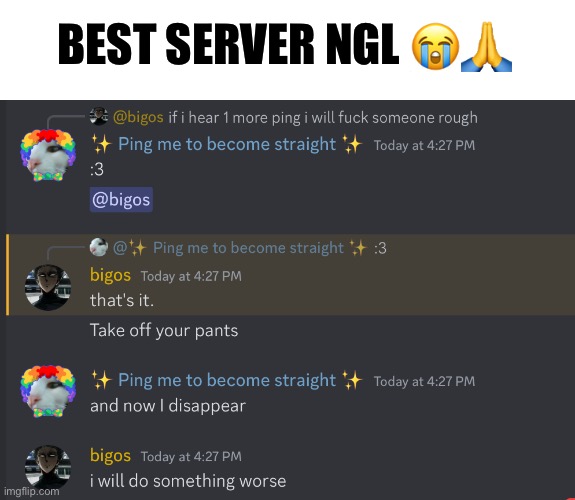This screenshot has width=575, height=500.
Task: Click bigos's avatar beside "that's it." message
Action: 48,288
